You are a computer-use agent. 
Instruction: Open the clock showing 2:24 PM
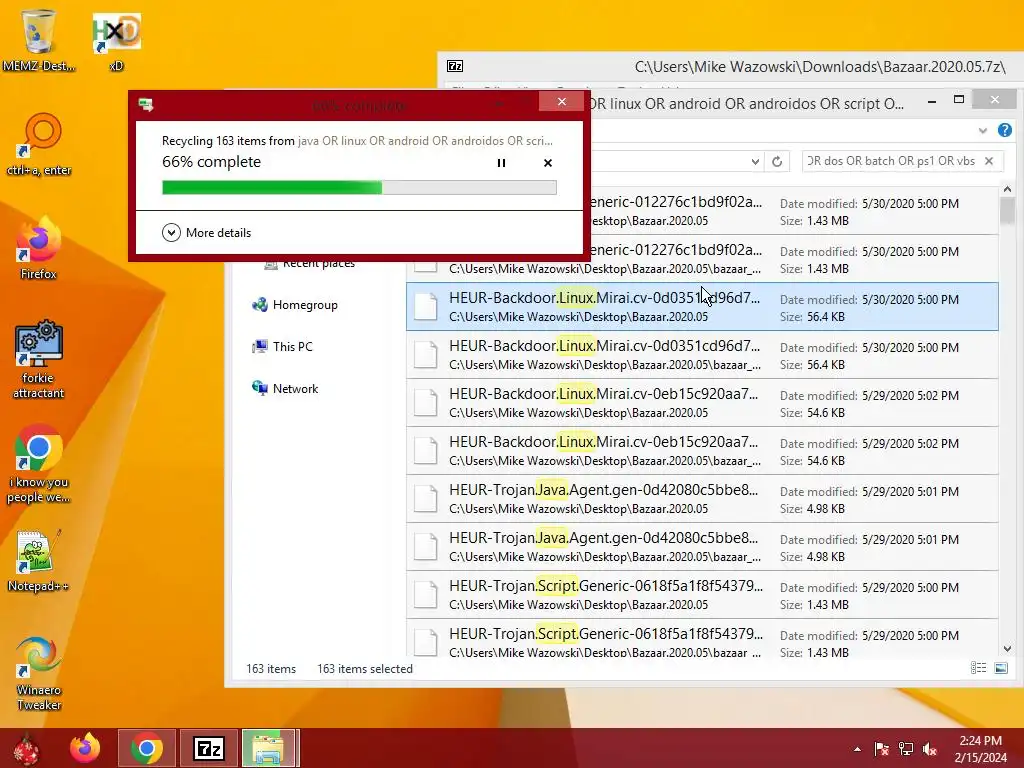click(980, 749)
